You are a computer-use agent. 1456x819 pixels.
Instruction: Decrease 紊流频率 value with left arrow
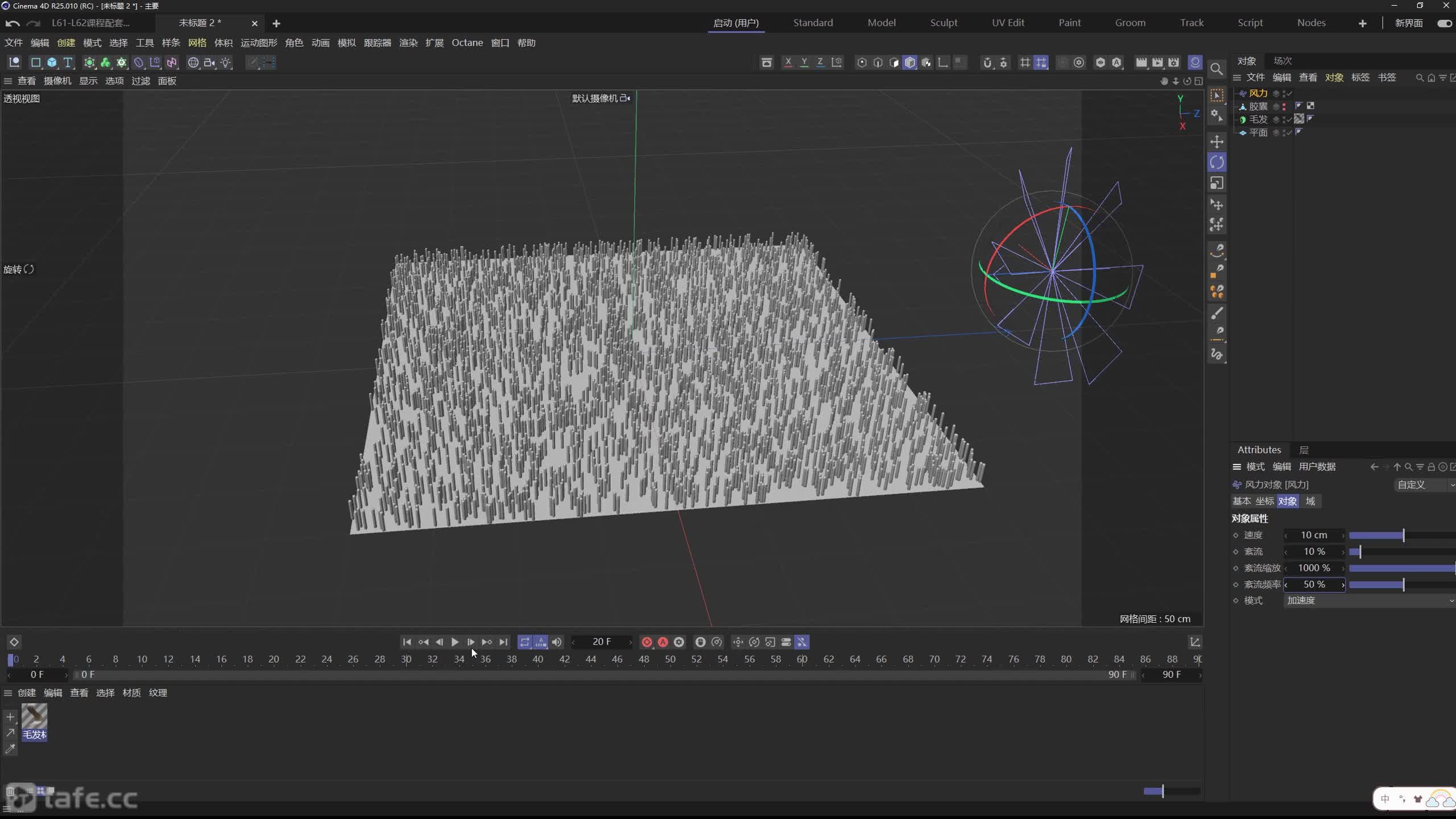1286,585
